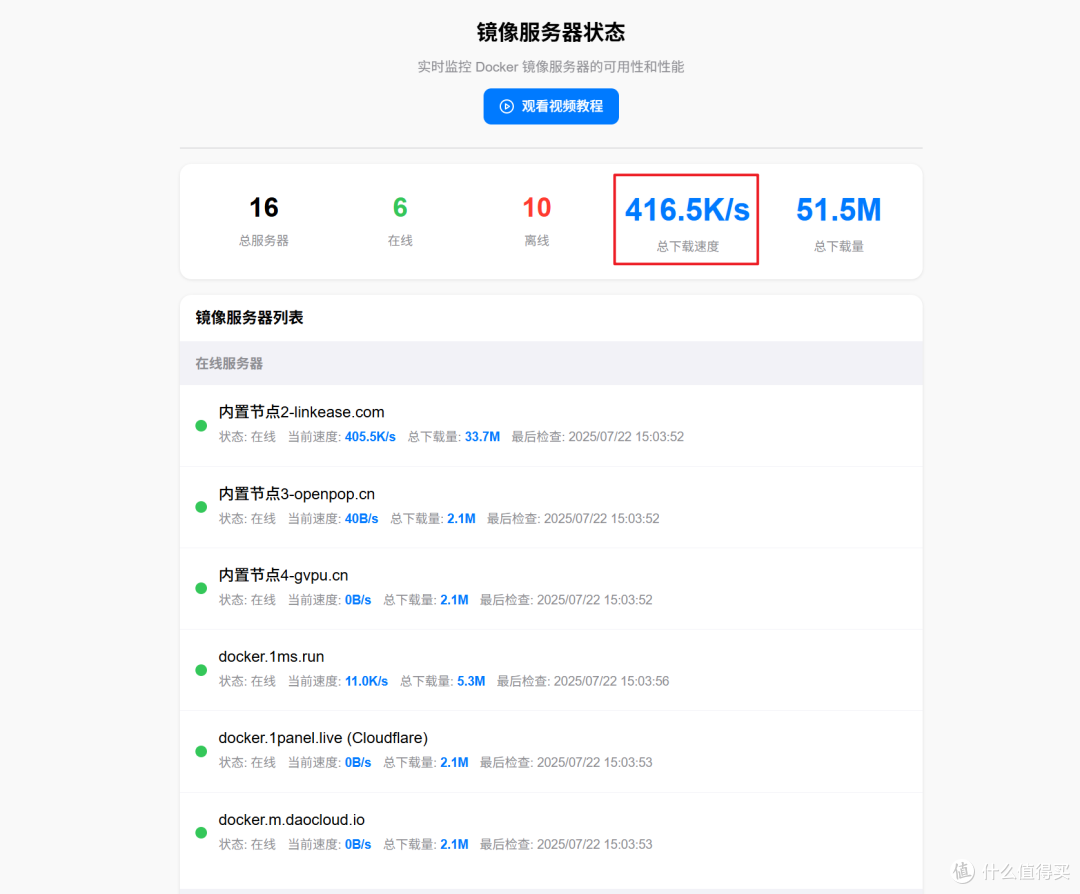Screen dimensions: 1080x894
Task: Click the 镜像服务器列表 heading
Action: pyautogui.click(x=249, y=318)
